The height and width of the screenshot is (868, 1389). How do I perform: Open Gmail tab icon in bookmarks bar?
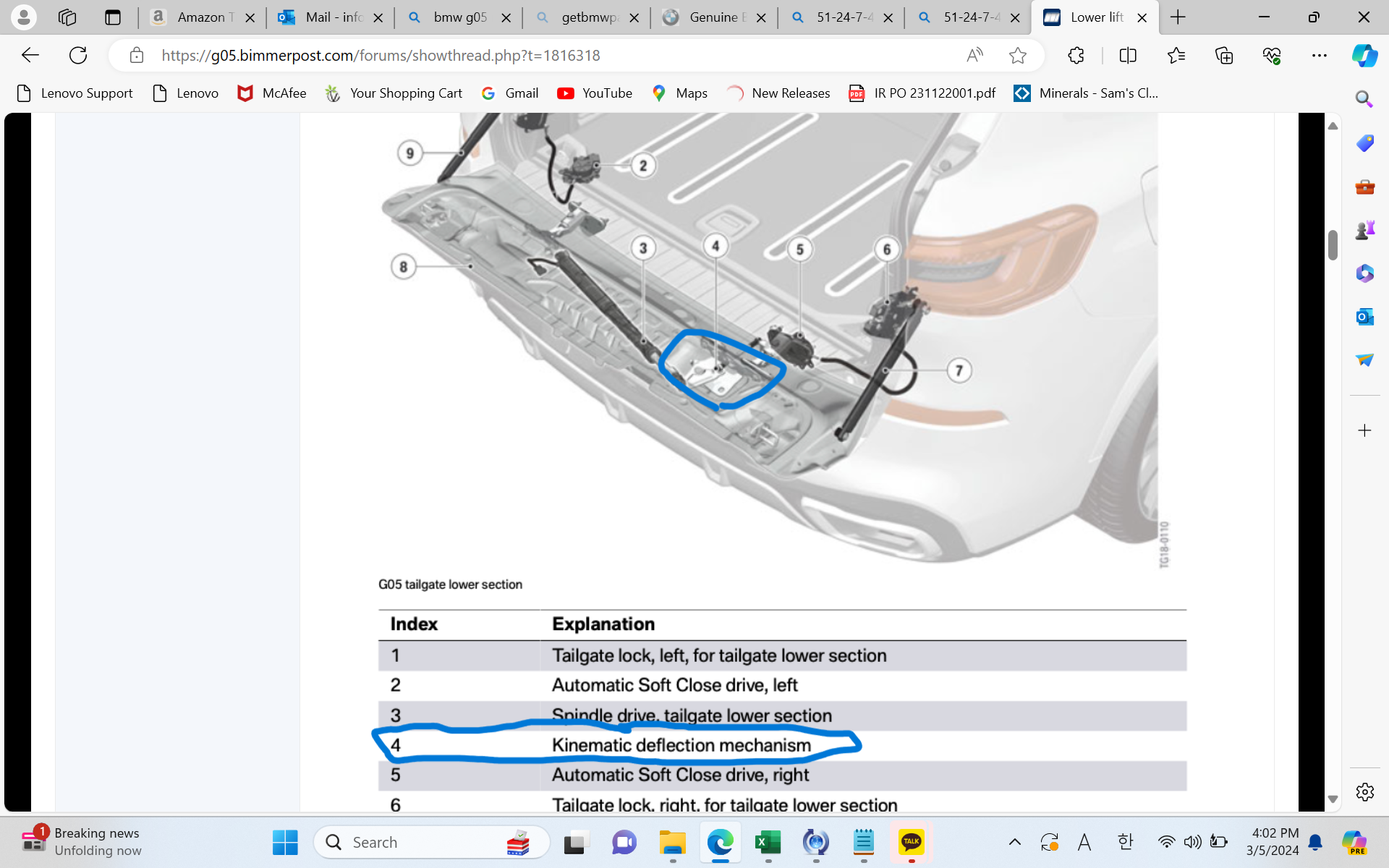pos(490,93)
